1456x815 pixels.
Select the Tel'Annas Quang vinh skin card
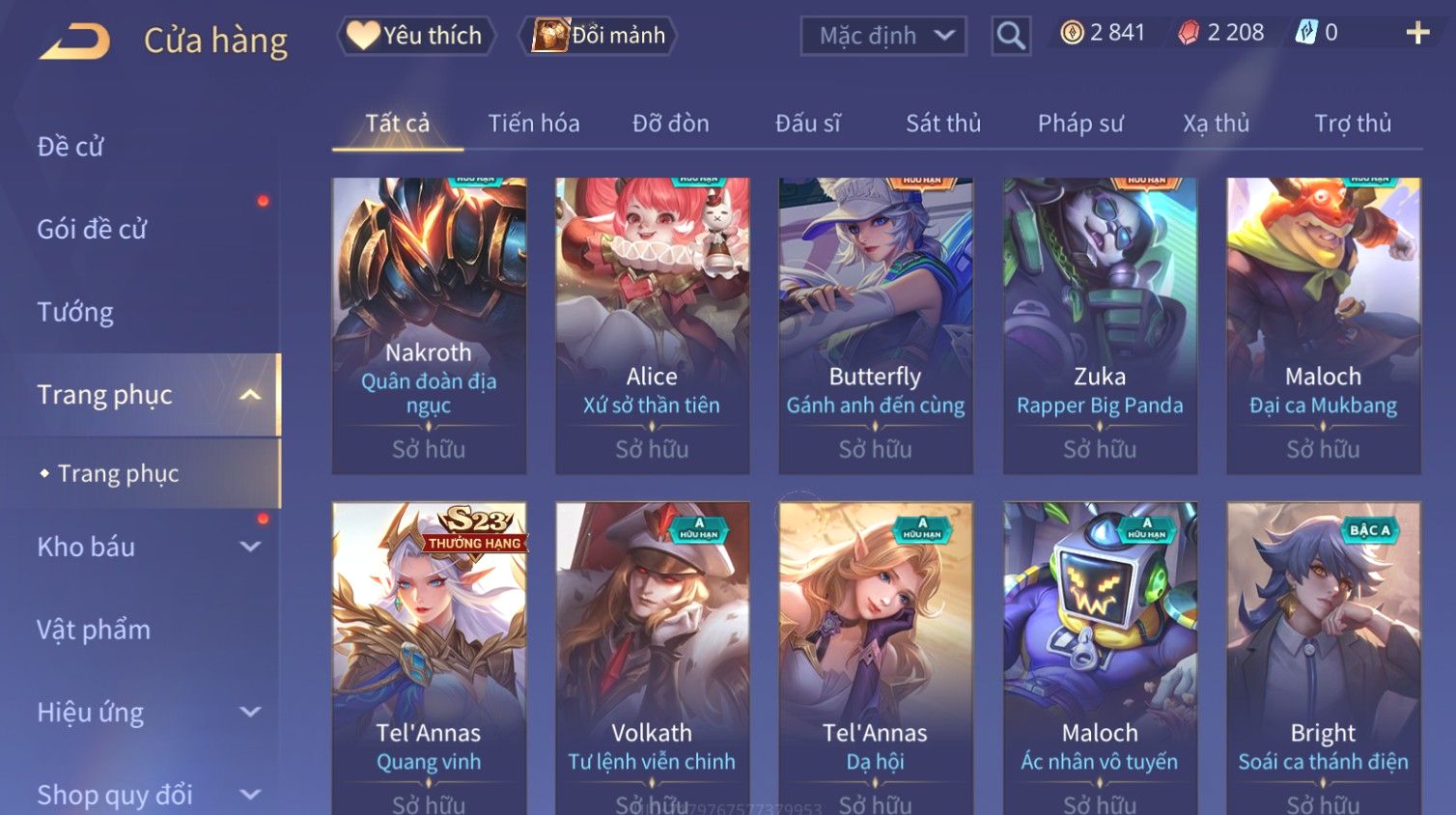pyautogui.click(x=429, y=658)
